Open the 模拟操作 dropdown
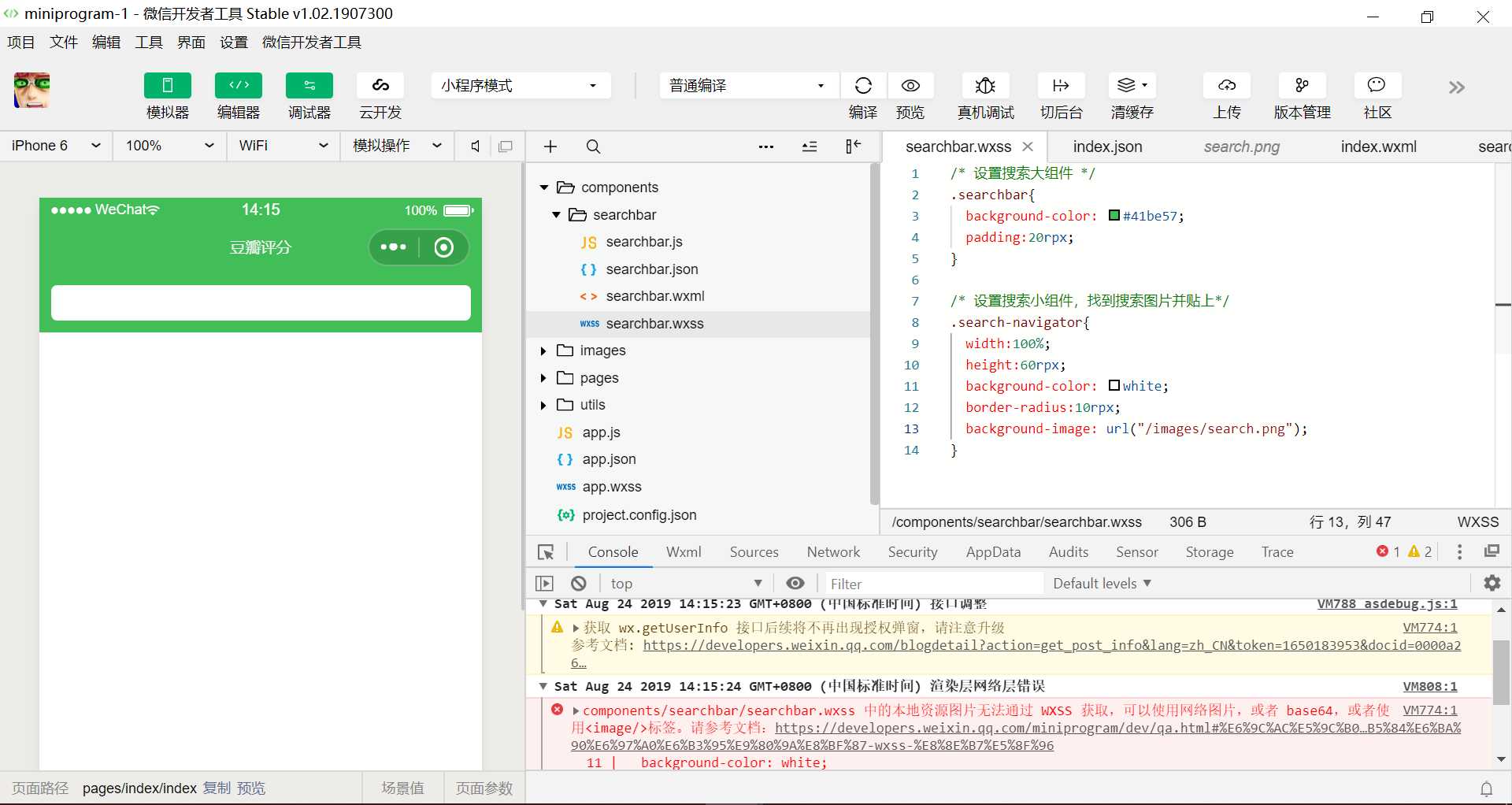The height and width of the screenshot is (805, 1512). 397,146
